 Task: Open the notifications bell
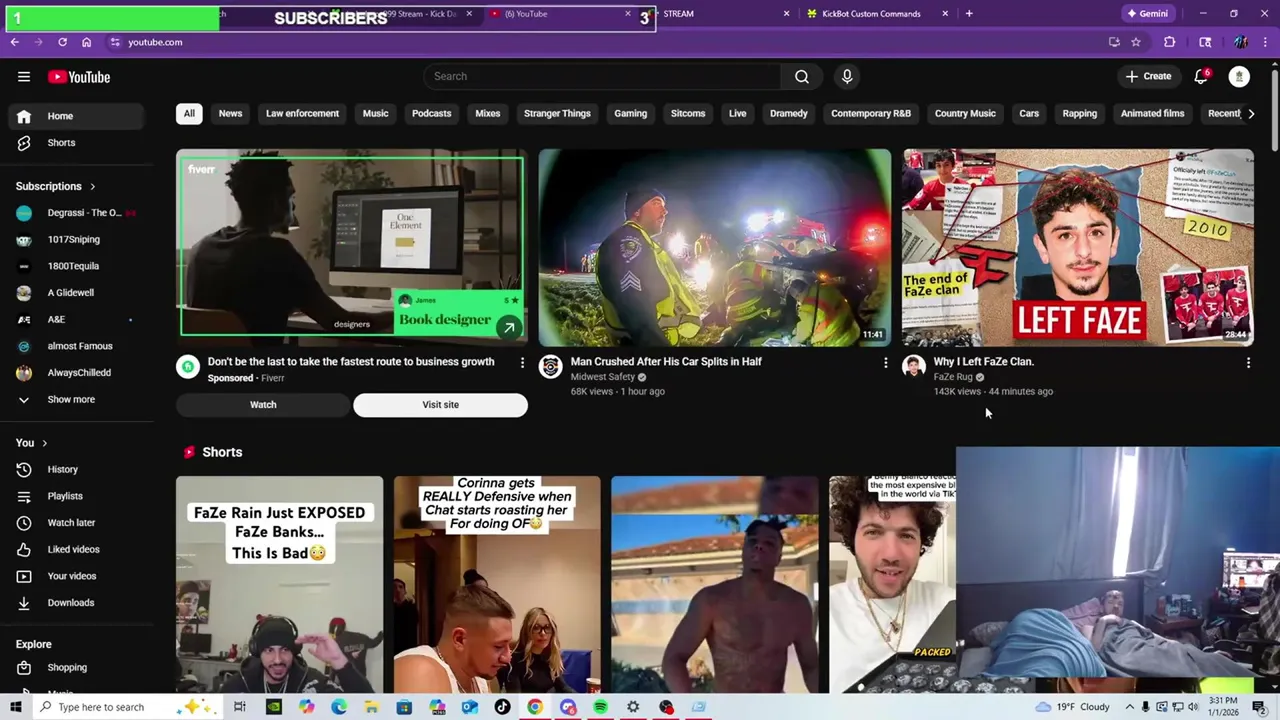(x=1201, y=76)
